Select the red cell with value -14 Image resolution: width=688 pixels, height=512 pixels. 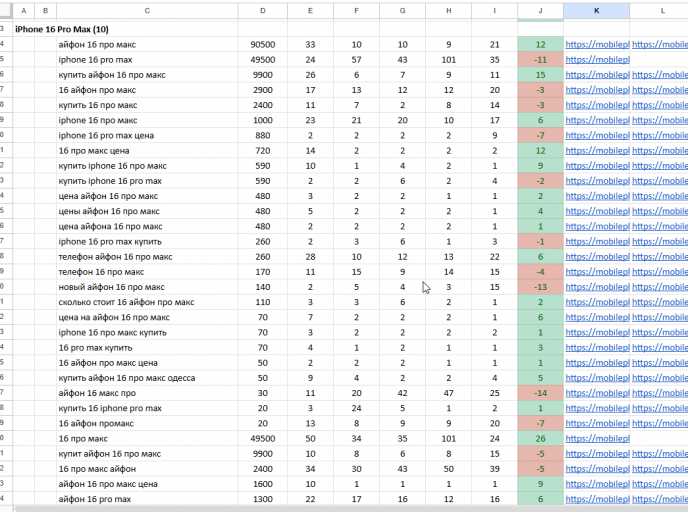pos(540,393)
